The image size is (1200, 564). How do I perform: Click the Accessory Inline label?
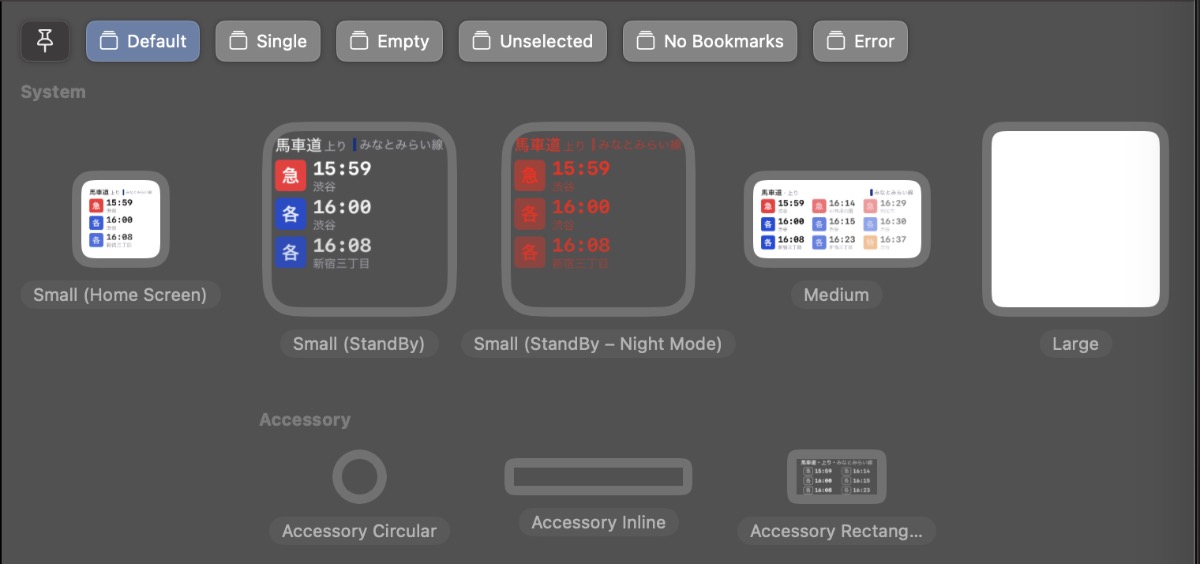tap(598, 522)
